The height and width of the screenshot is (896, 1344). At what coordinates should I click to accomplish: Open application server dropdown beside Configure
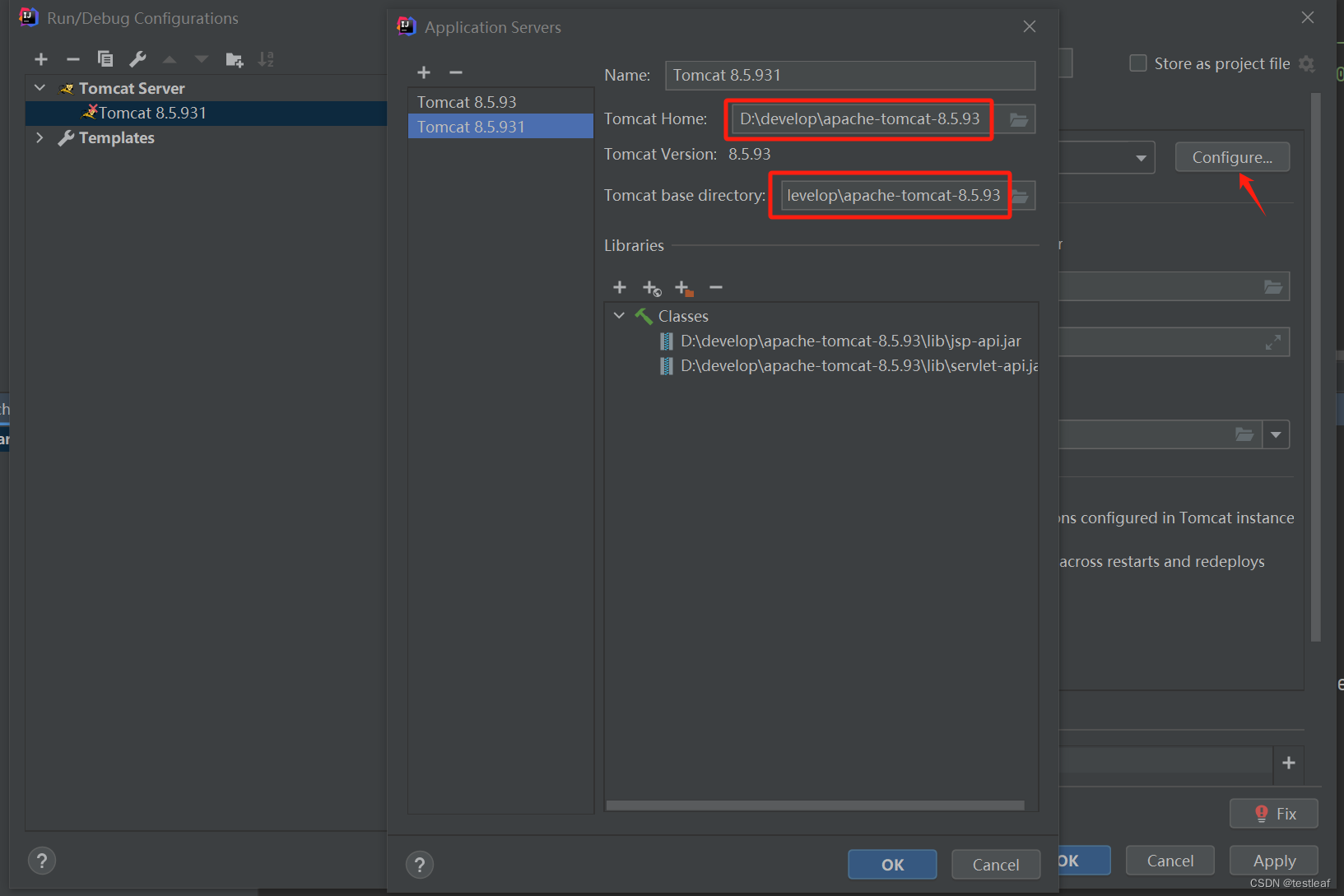tap(1141, 158)
